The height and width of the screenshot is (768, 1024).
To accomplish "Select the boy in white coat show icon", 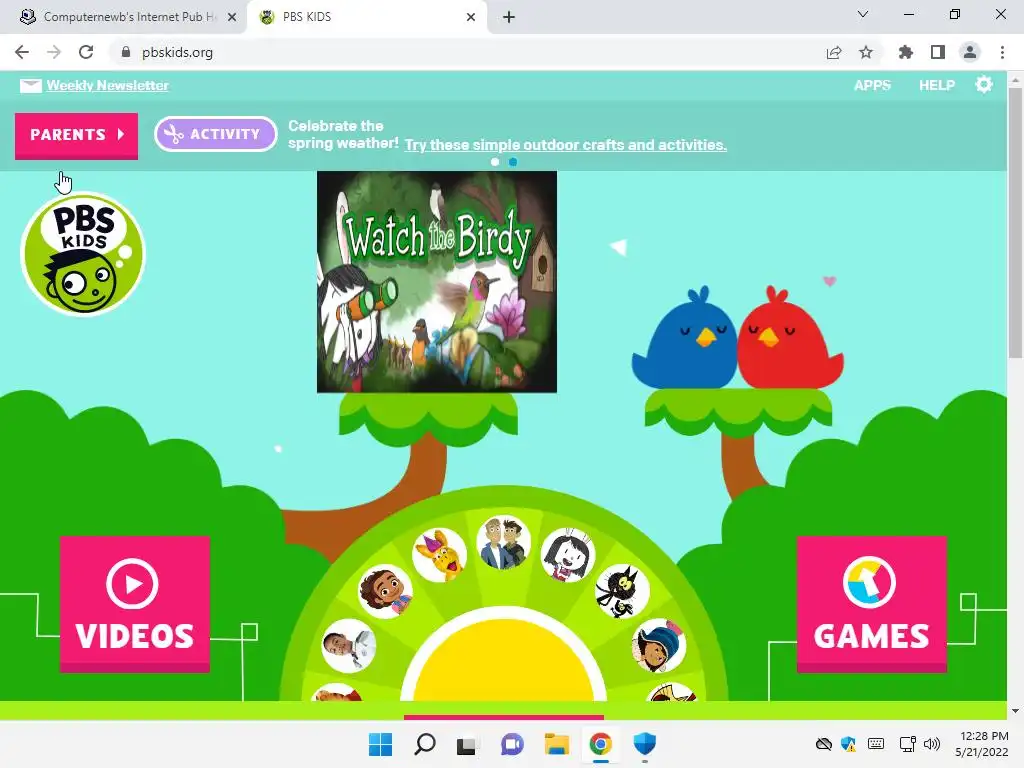I will tap(349, 645).
